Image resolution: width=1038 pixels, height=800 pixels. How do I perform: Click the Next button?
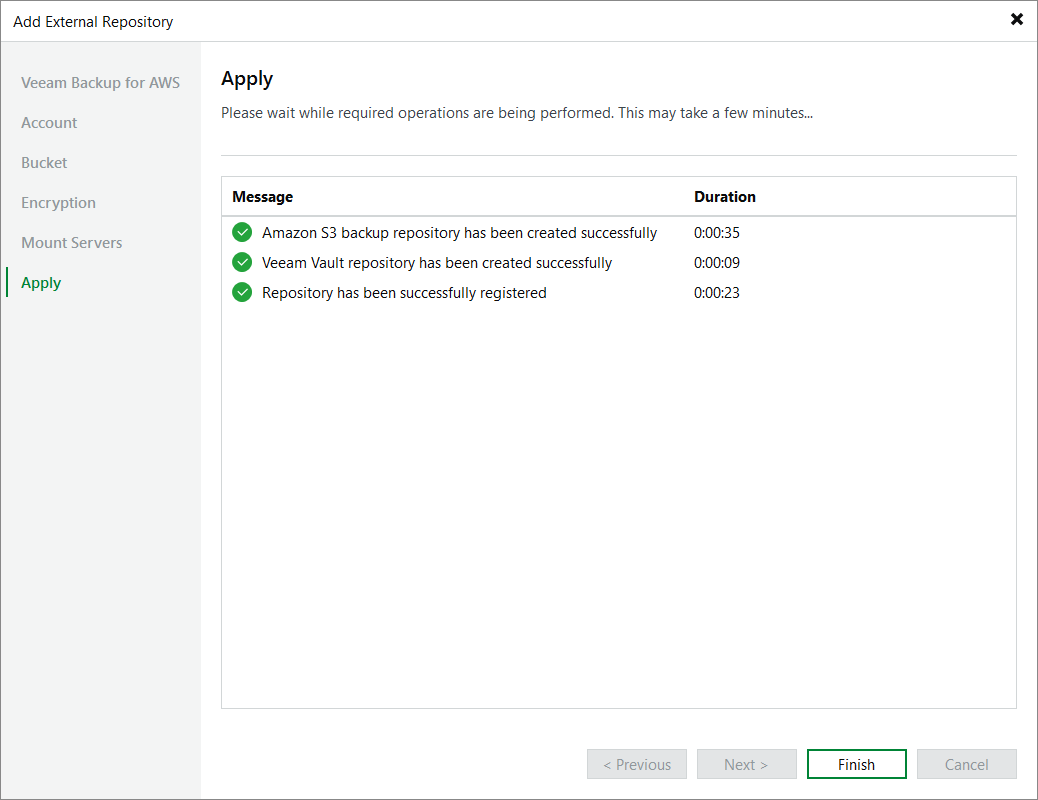(747, 764)
